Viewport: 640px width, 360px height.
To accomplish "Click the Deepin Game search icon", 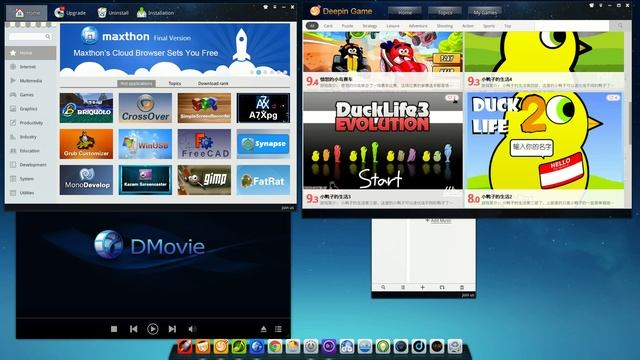I will [x=620, y=26].
